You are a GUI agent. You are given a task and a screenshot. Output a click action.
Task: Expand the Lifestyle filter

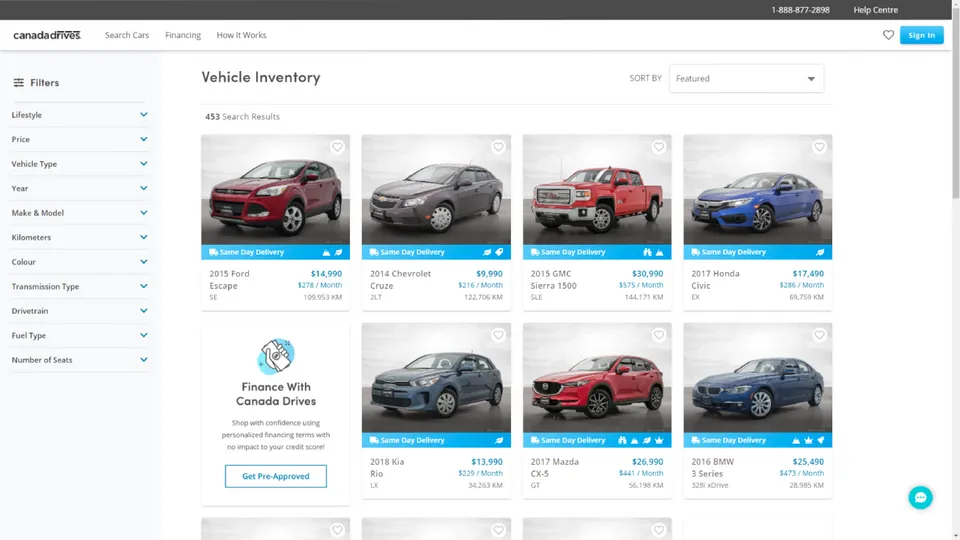point(80,114)
